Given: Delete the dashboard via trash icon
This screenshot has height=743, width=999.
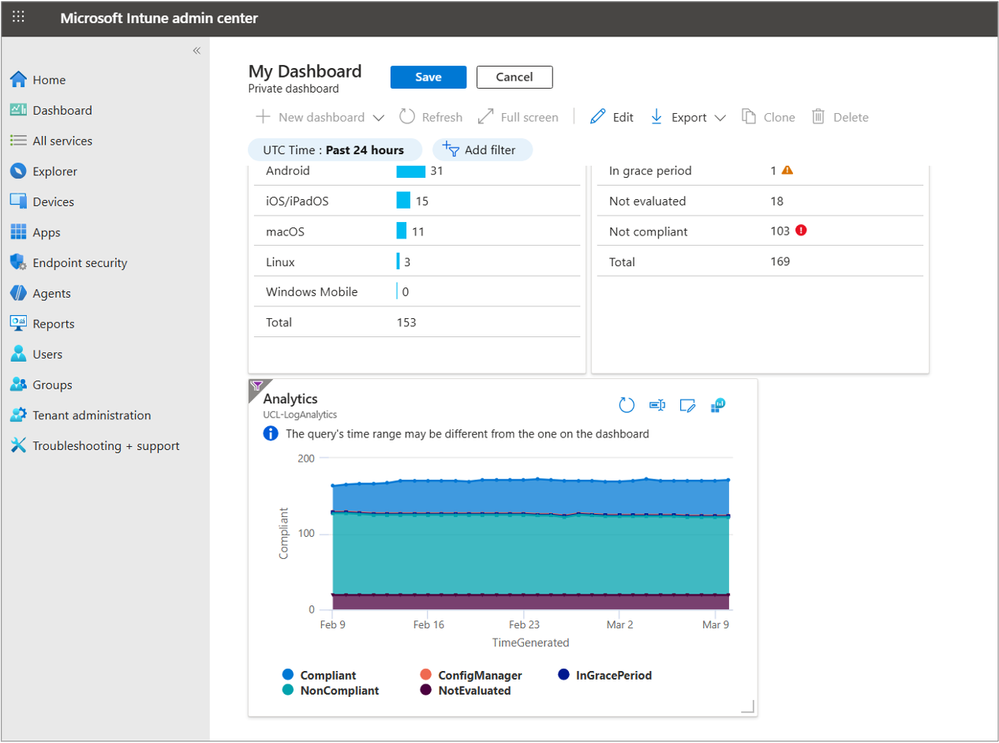Looking at the screenshot, I should [x=818, y=117].
